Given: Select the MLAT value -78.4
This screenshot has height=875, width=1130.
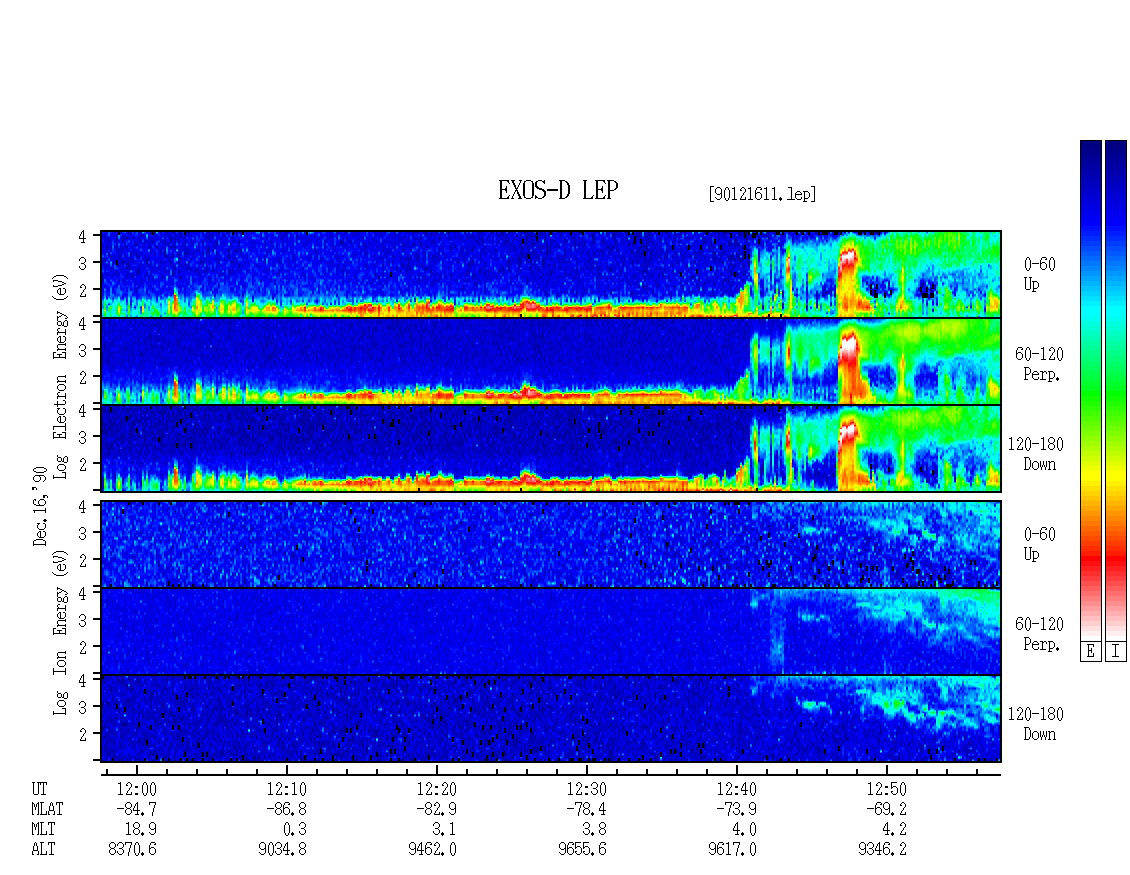Looking at the screenshot, I should [586, 809].
